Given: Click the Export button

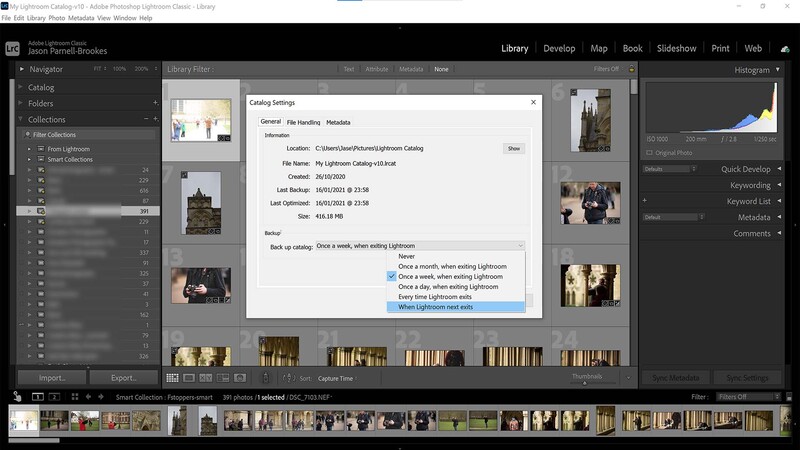Looking at the screenshot, I should 123,378.
